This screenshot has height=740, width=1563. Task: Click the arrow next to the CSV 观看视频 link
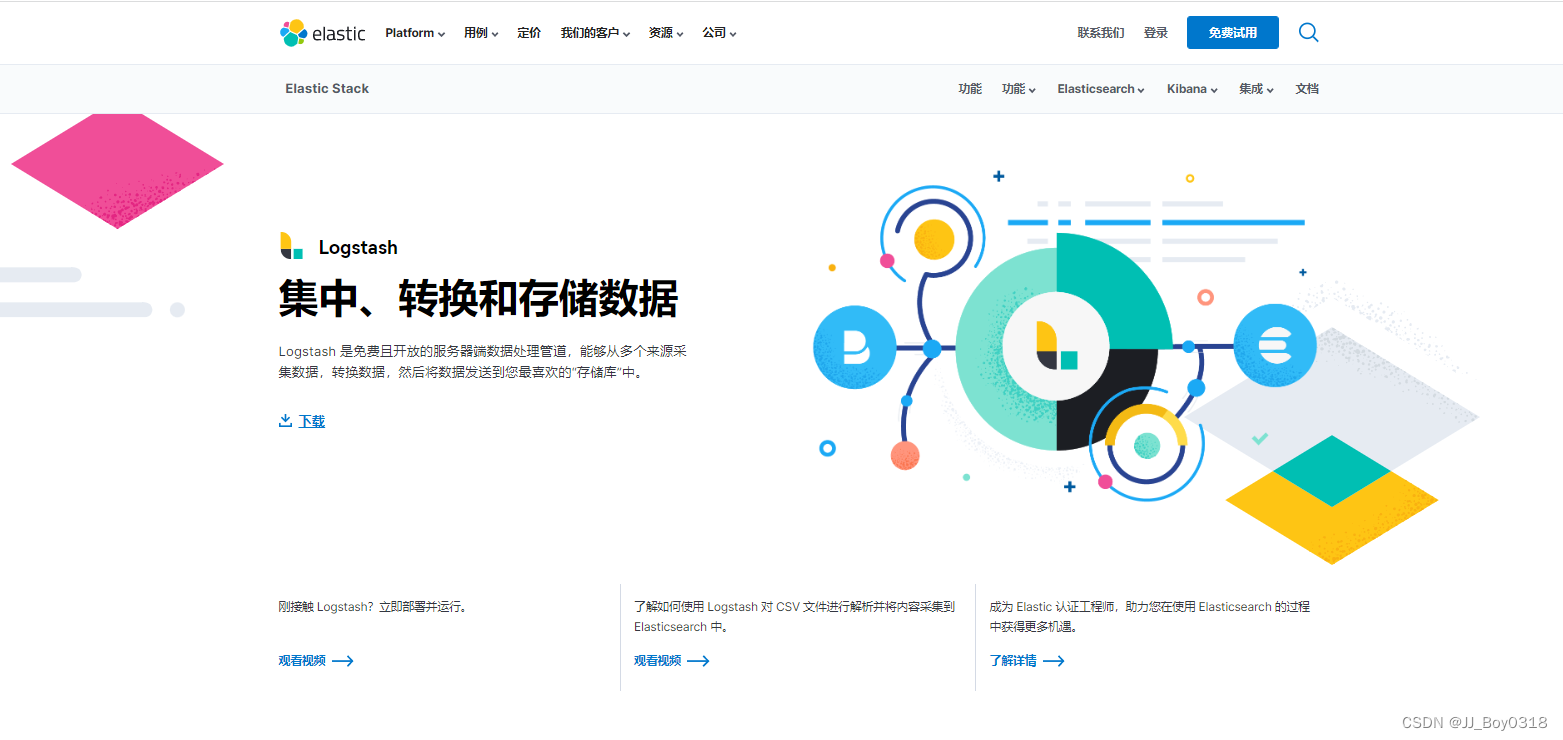(x=698, y=661)
